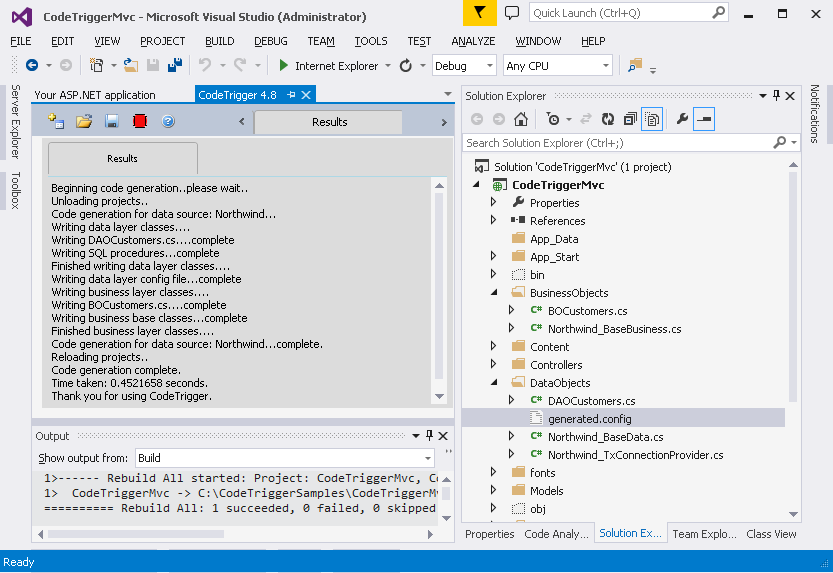
Task: Click the blue help icon in CodeTrigger
Action: pyautogui.click(x=168, y=121)
